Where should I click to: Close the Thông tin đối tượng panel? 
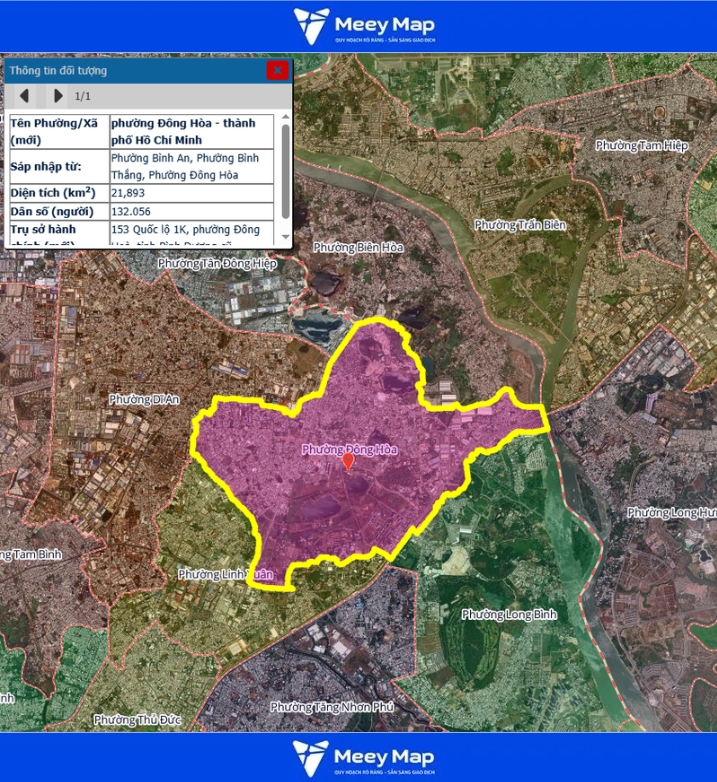click(x=277, y=70)
